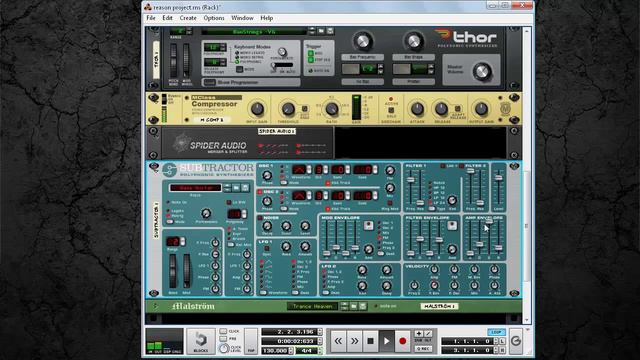Click Subtractor Osc 1 Waveform stepper
This screenshot has height=360, width=640.
309,169
